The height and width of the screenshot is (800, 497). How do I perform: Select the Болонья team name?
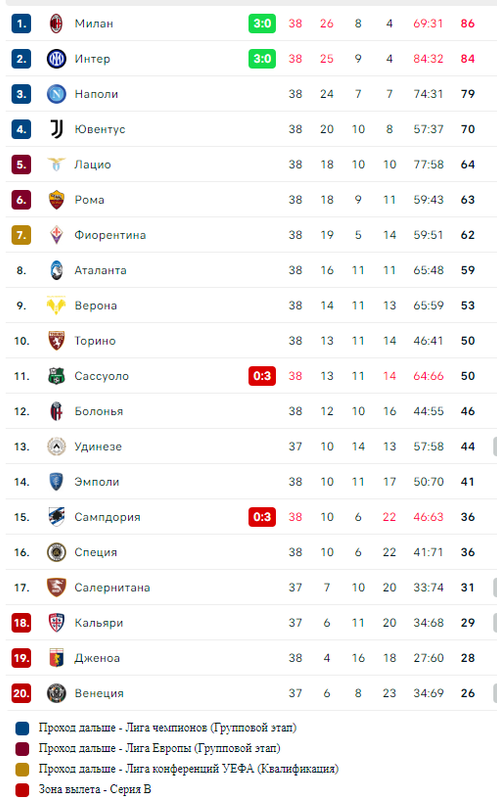[99, 411]
